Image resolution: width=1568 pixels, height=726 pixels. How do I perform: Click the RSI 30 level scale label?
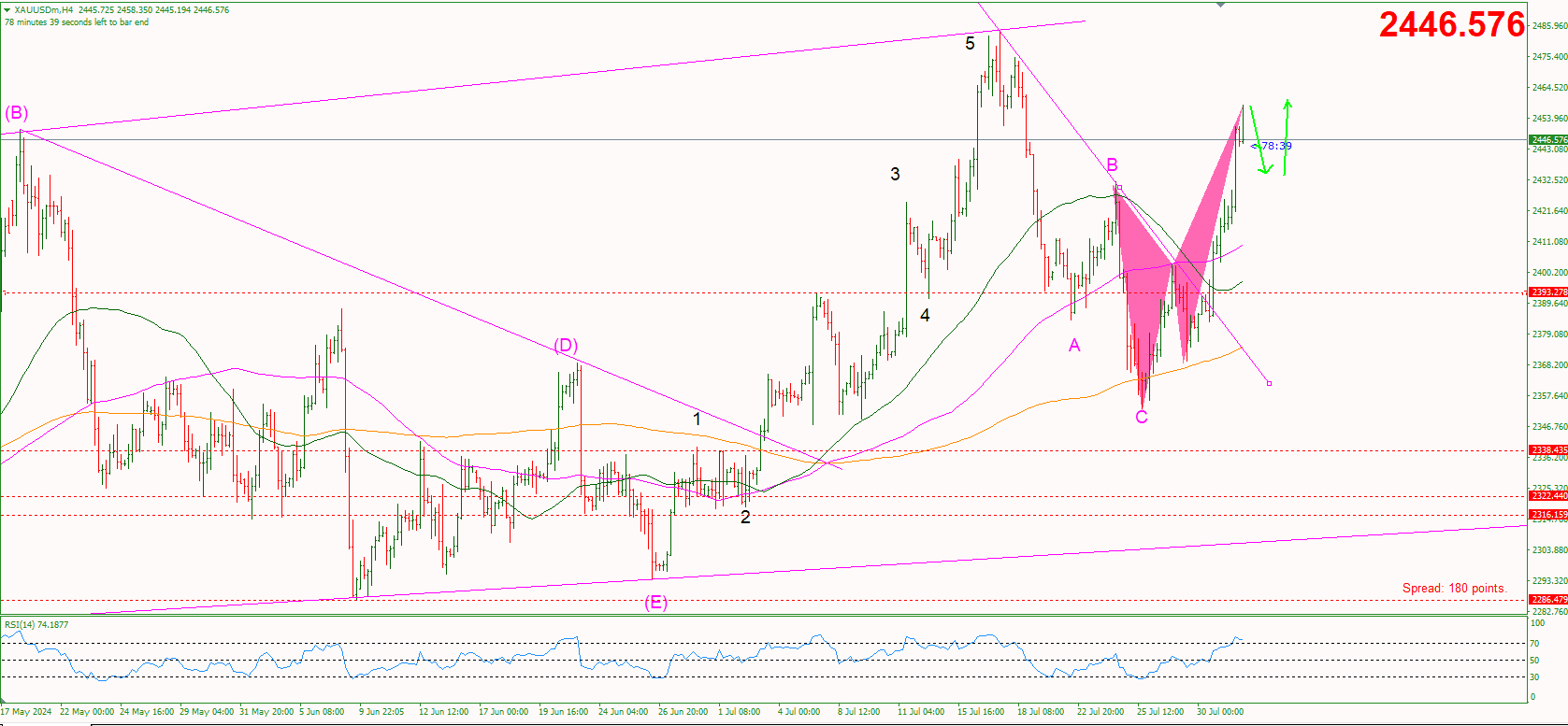(1534, 677)
